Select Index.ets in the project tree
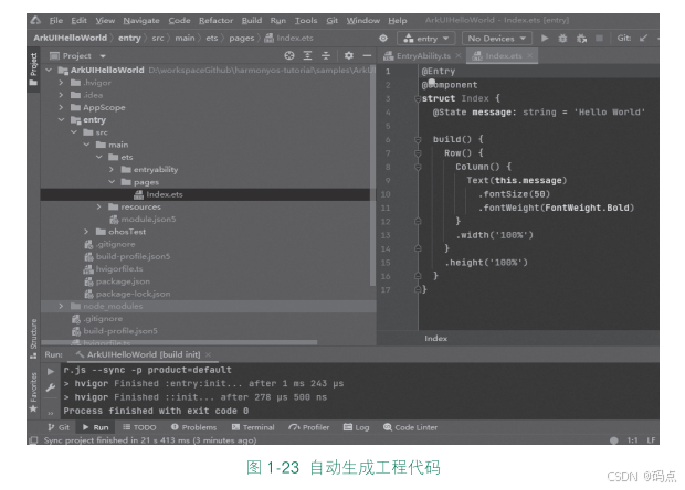685x490 pixels. [165, 194]
